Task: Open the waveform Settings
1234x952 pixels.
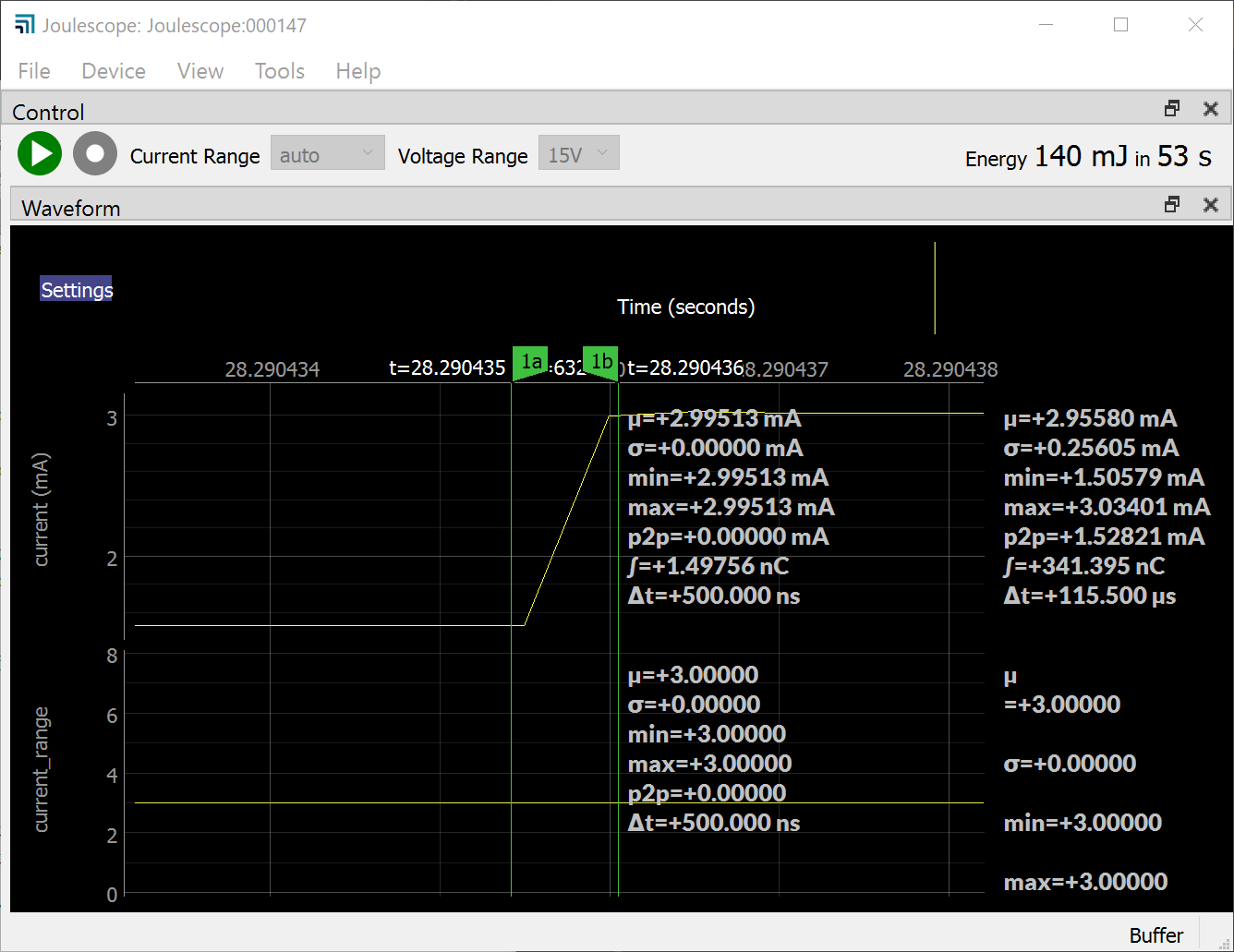Action: 76,289
